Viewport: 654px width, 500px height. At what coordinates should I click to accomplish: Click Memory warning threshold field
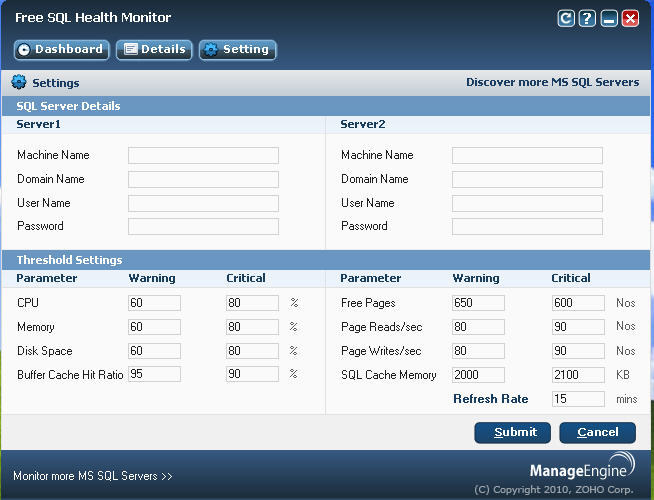coord(154,327)
